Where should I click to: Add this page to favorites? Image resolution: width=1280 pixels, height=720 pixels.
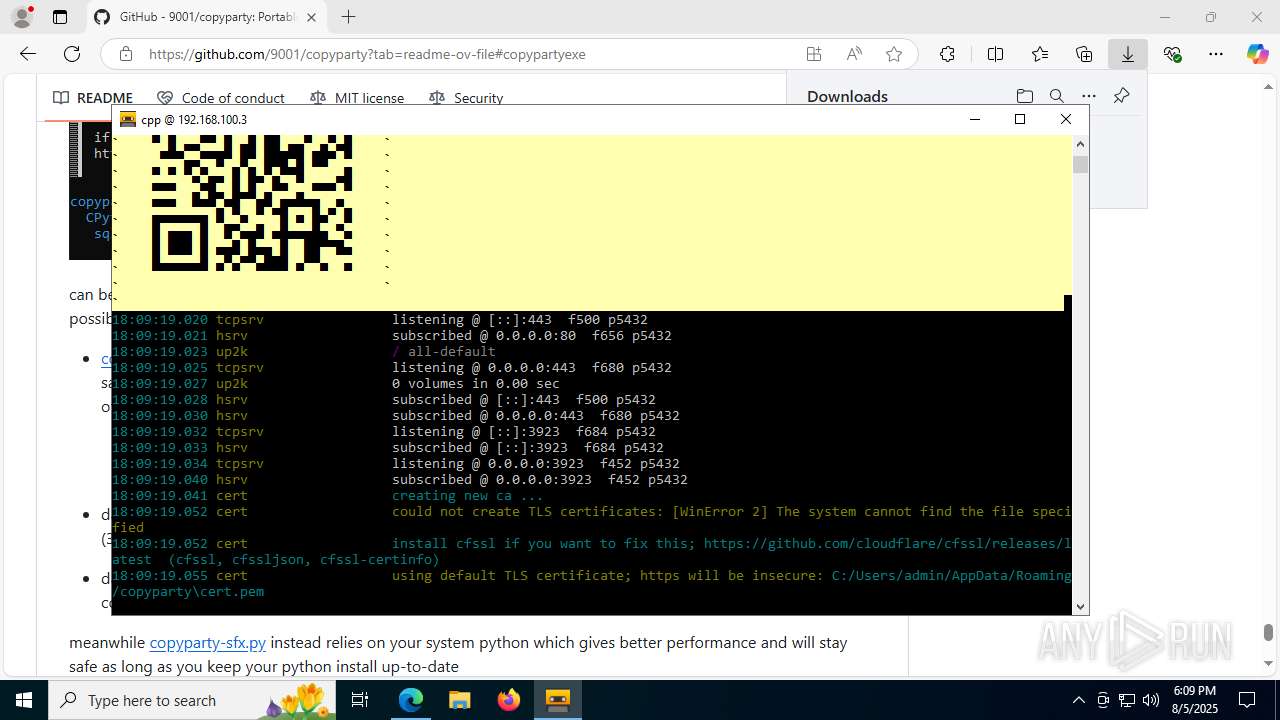pyautogui.click(x=894, y=54)
